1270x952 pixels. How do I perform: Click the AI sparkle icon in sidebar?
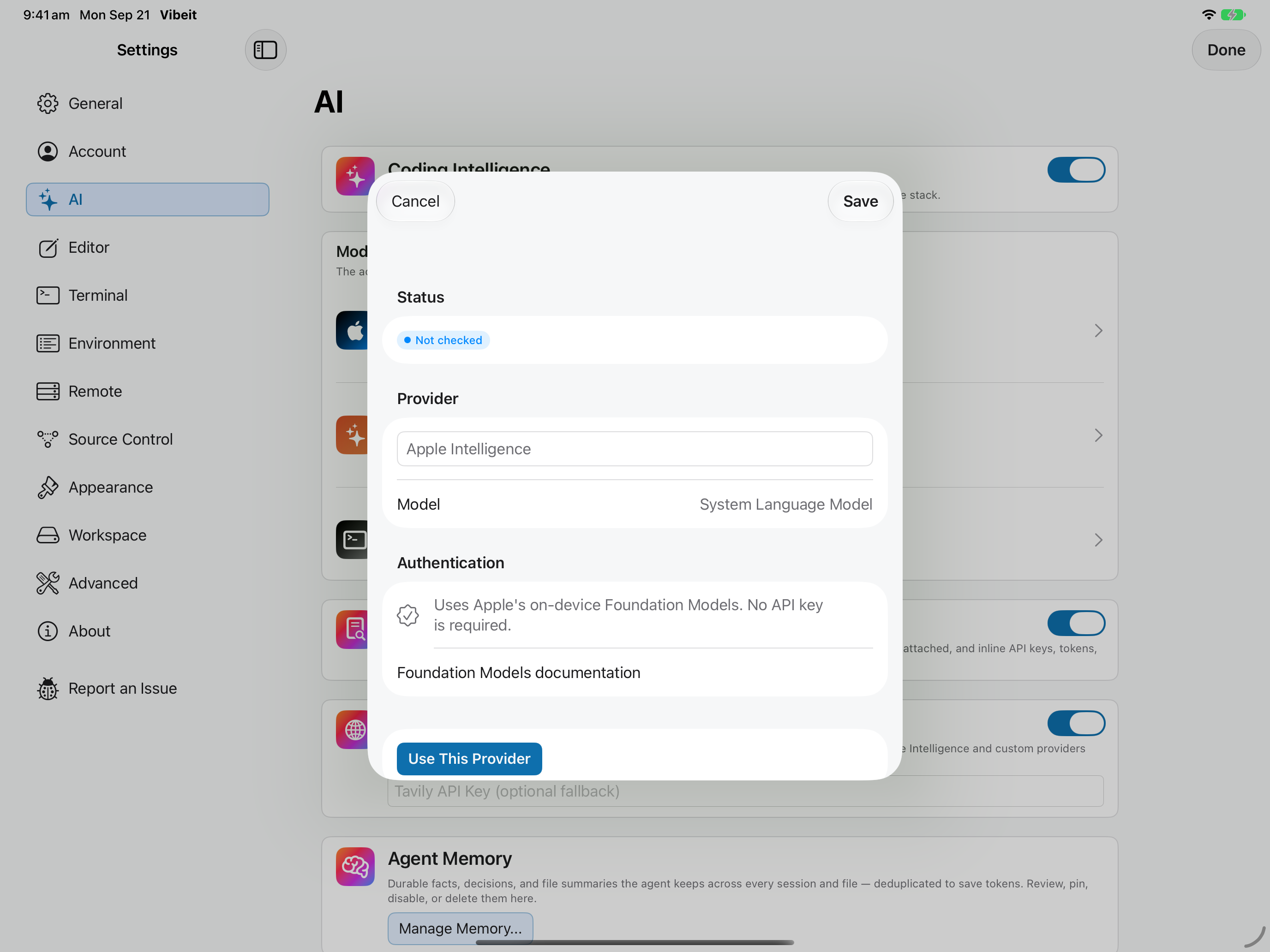(x=48, y=199)
